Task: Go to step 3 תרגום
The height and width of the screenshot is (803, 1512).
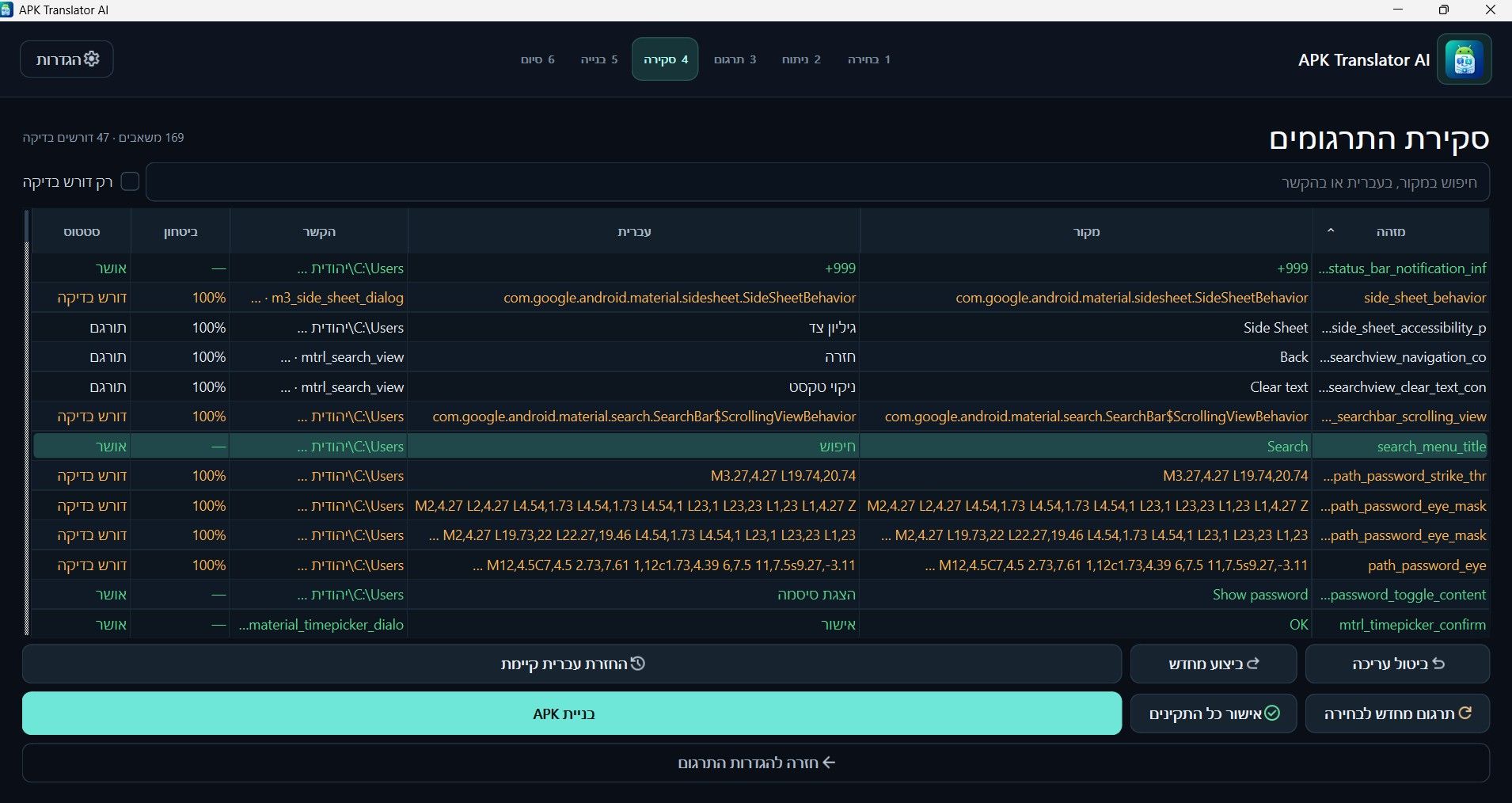Action: tap(735, 59)
